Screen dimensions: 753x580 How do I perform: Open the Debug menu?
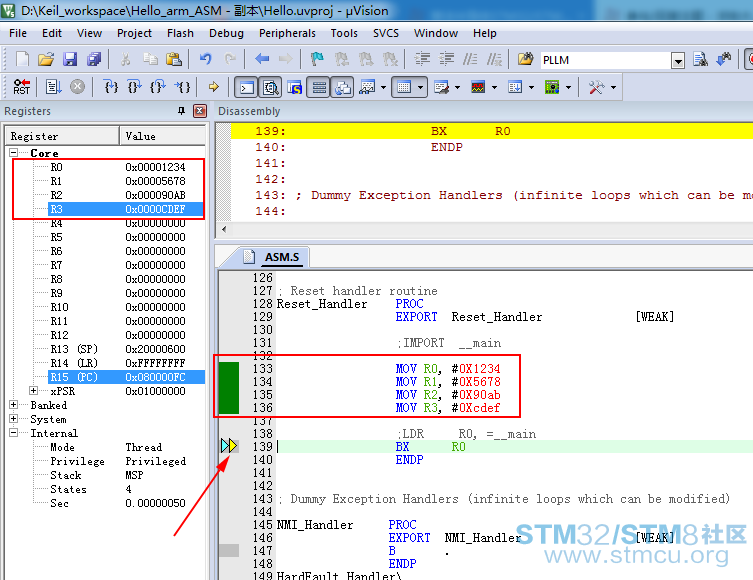(226, 33)
